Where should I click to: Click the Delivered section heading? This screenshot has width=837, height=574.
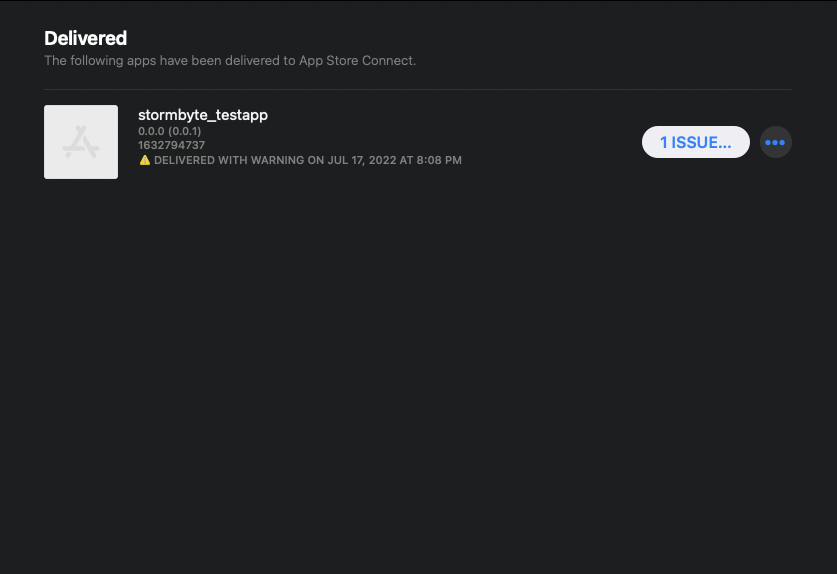point(85,38)
